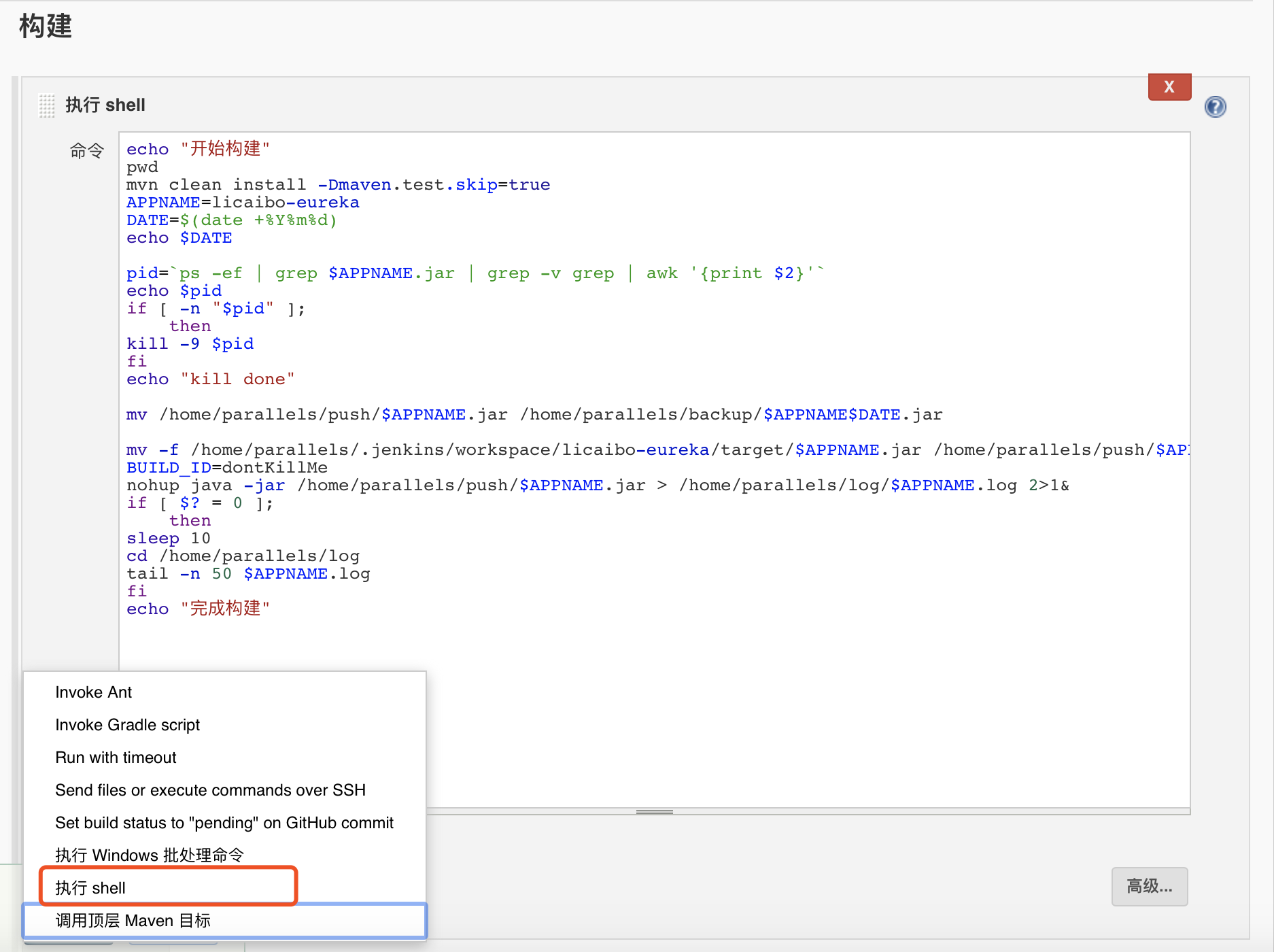The width and height of the screenshot is (1274, 952).
Task: Click the line mvn clean install in script
Action: point(338,184)
